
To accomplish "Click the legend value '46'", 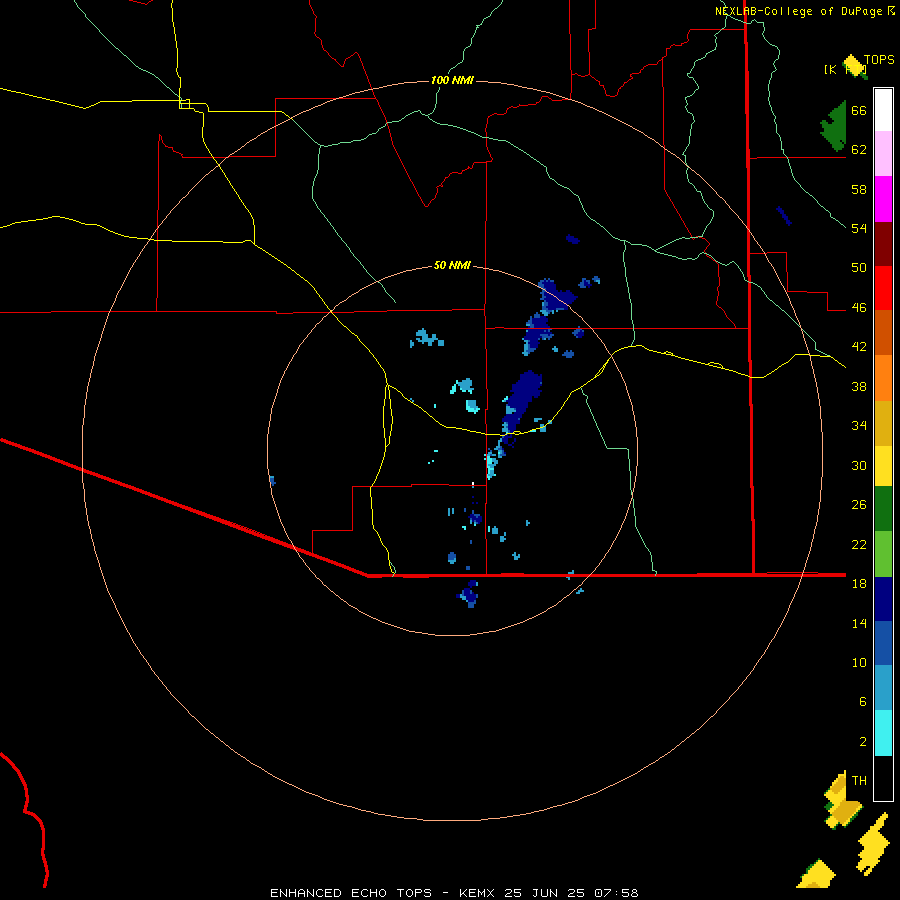I will [859, 308].
